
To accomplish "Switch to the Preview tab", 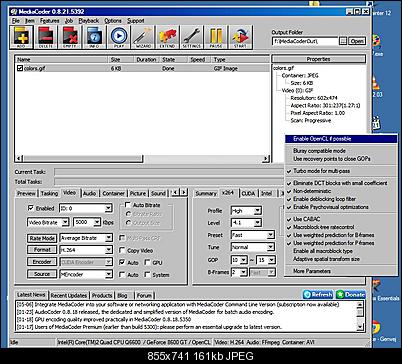I will coord(26,193).
